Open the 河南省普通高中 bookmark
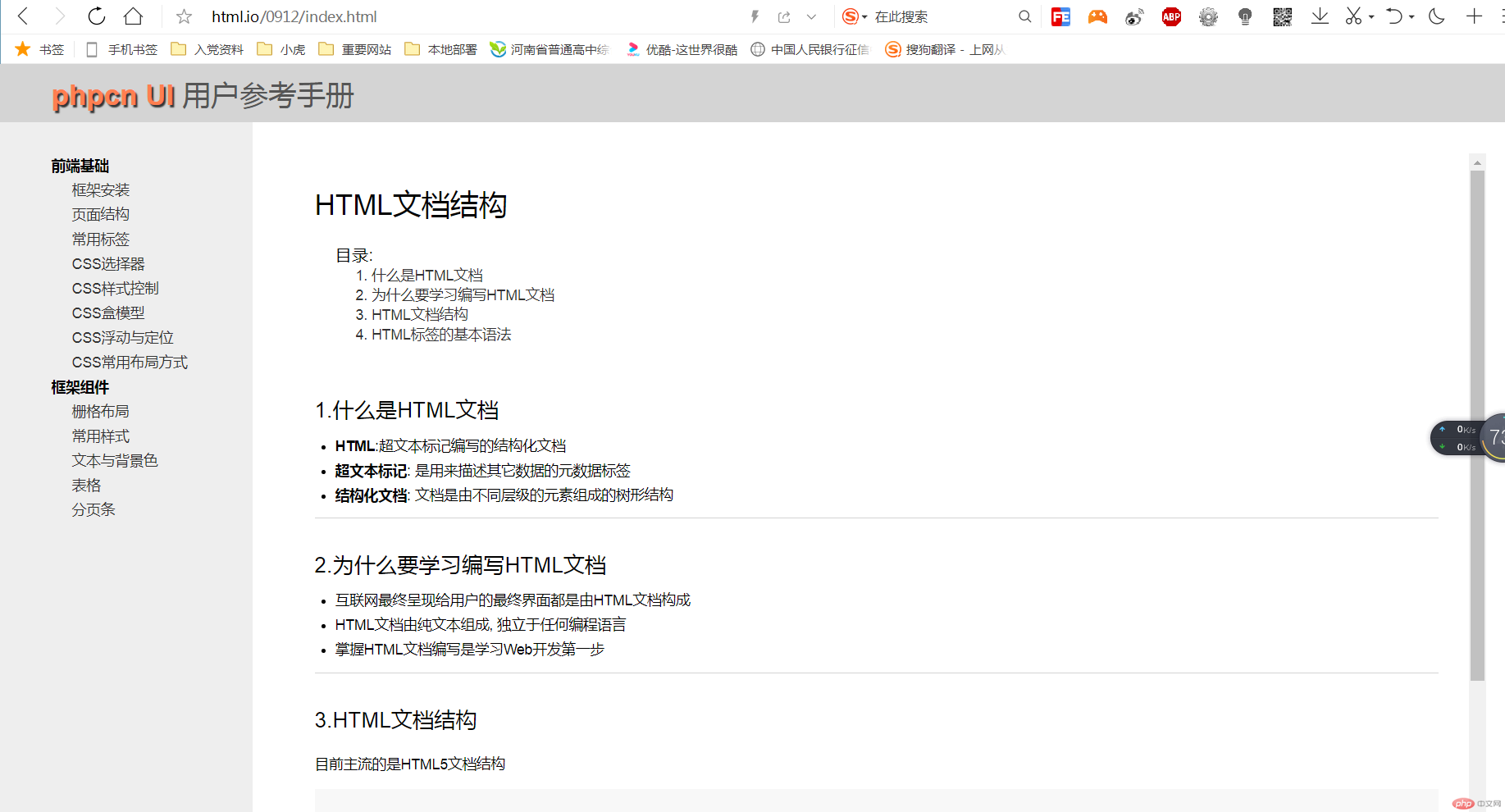The height and width of the screenshot is (812, 1505). click(x=550, y=49)
